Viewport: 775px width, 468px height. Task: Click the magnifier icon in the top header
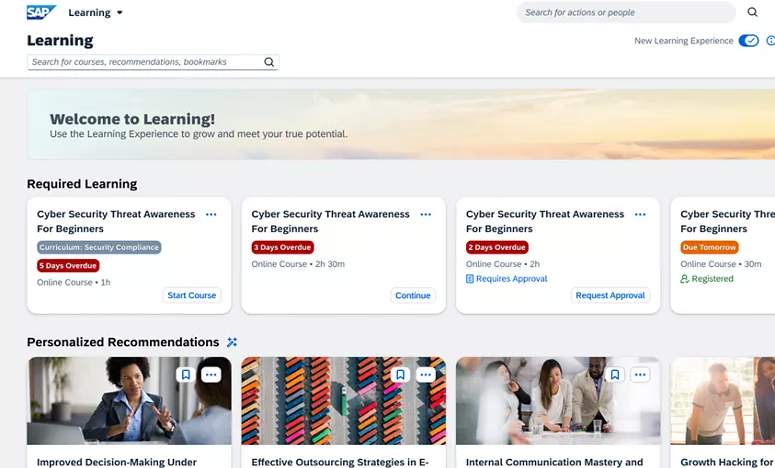pyautogui.click(x=752, y=12)
